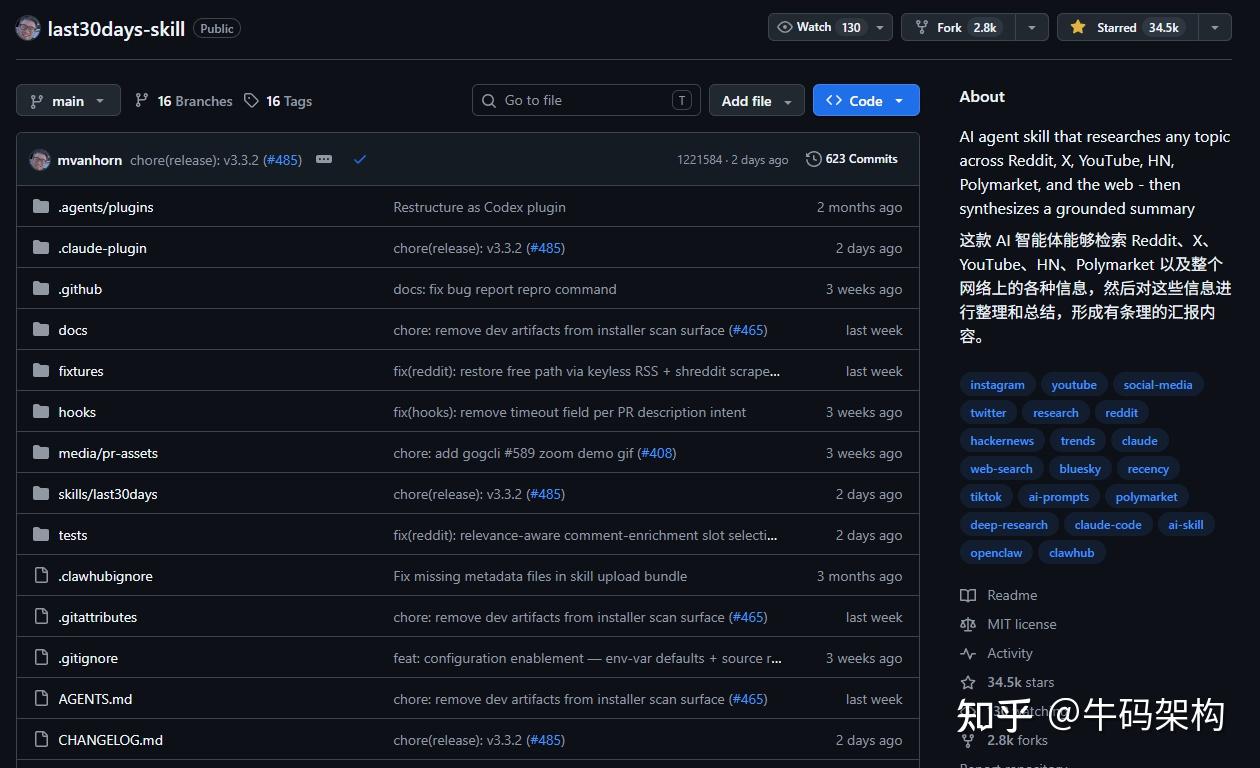The image size is (1260, 768).
Task: Expand commit message ellipsis button
Action: click(x=324, y=159)
